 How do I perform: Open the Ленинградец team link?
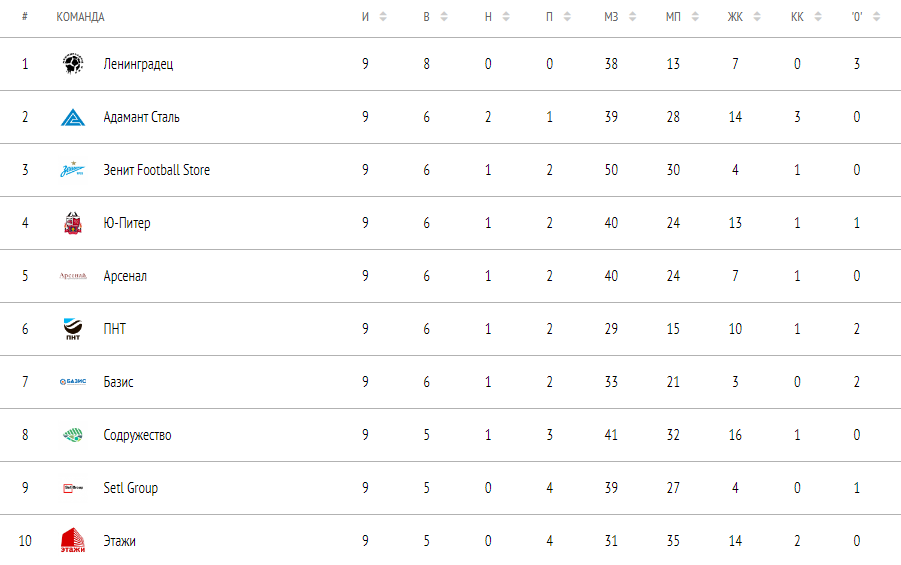click(x=138, y=64)
